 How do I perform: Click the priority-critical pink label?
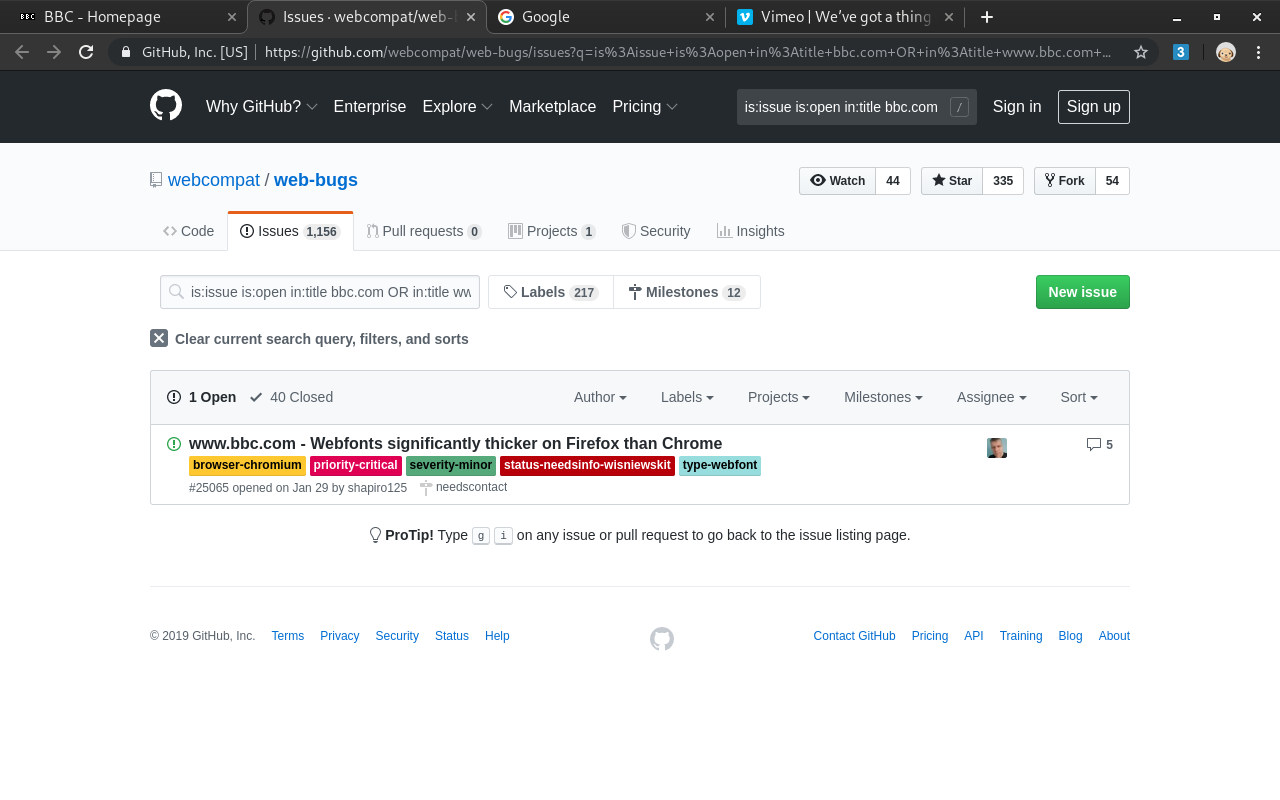tap(356, 465)
